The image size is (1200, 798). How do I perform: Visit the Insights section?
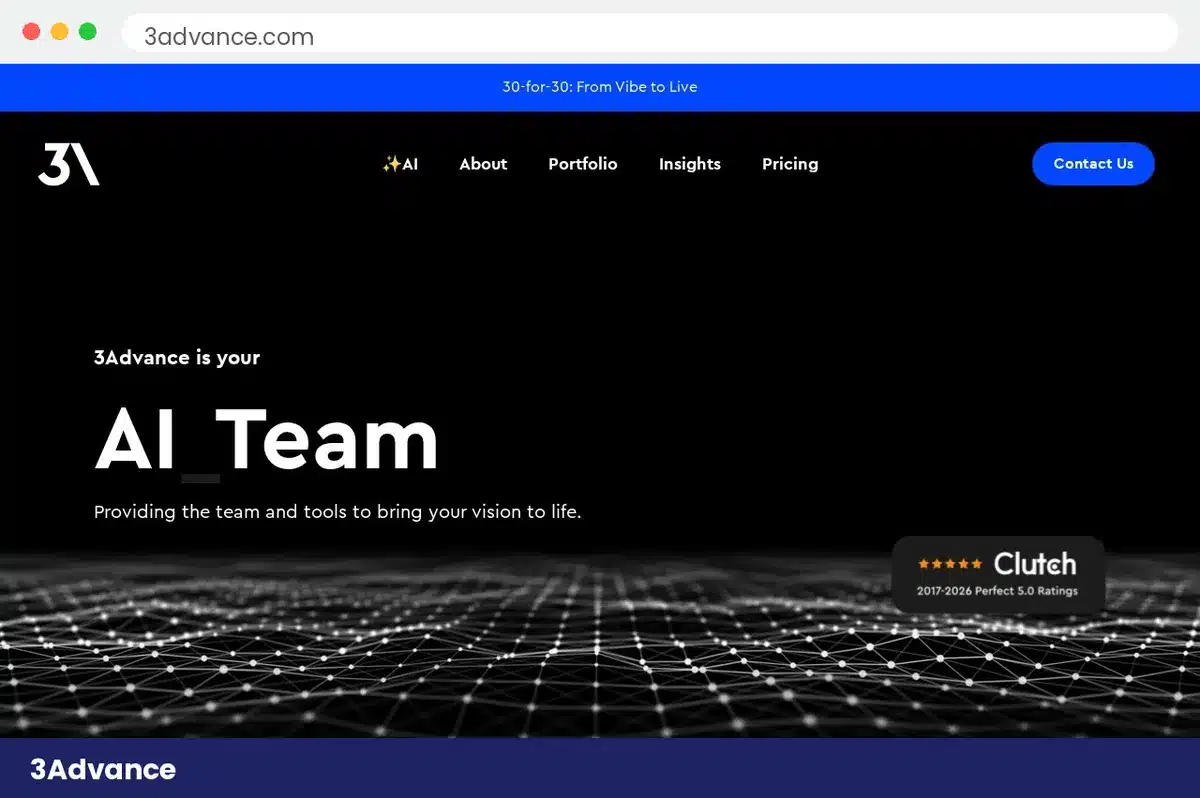[690, 164]
